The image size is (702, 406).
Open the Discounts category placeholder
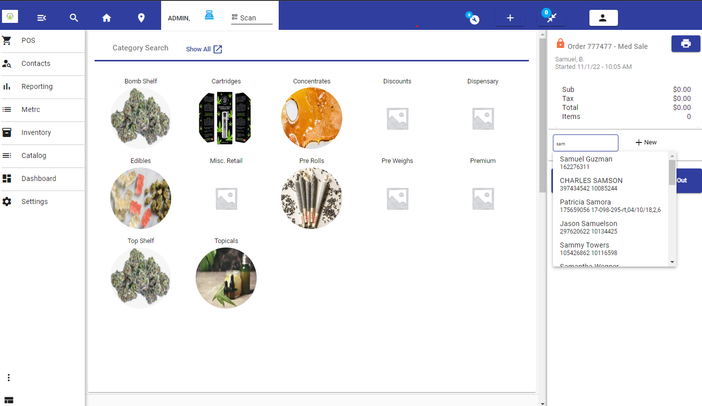[x=397, y=119]
